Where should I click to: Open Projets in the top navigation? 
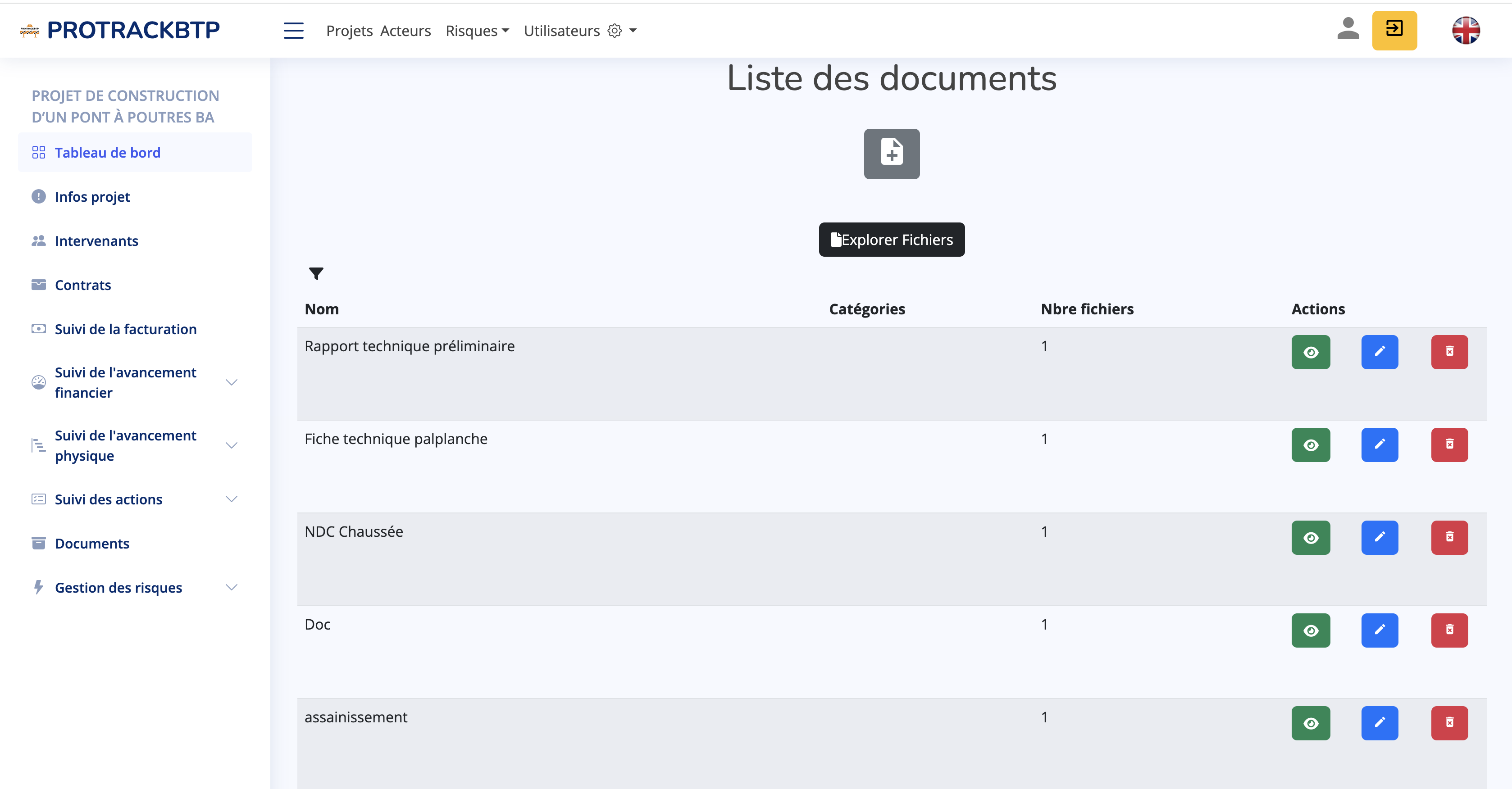coord(349,31)
